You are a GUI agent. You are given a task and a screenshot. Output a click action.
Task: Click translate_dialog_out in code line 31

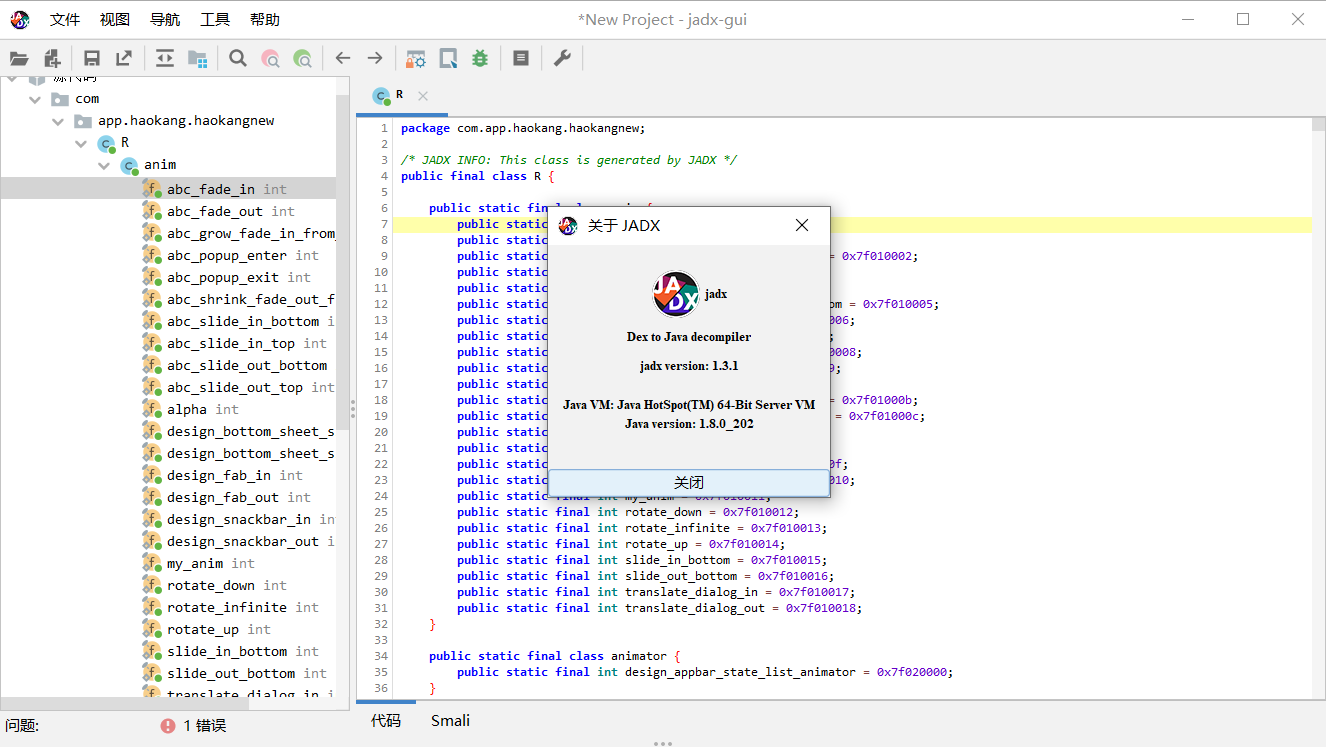pyautogui.click(x=695, y=608)
